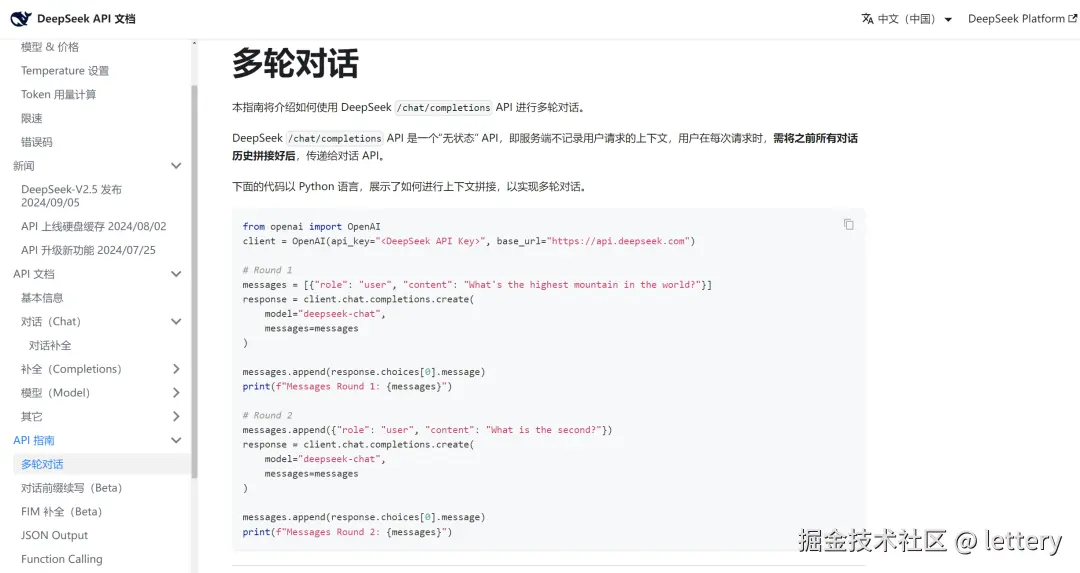Select the API 文档 sidebar category
This screenshot has height=573, width=1080.
(x=34, y=274)
